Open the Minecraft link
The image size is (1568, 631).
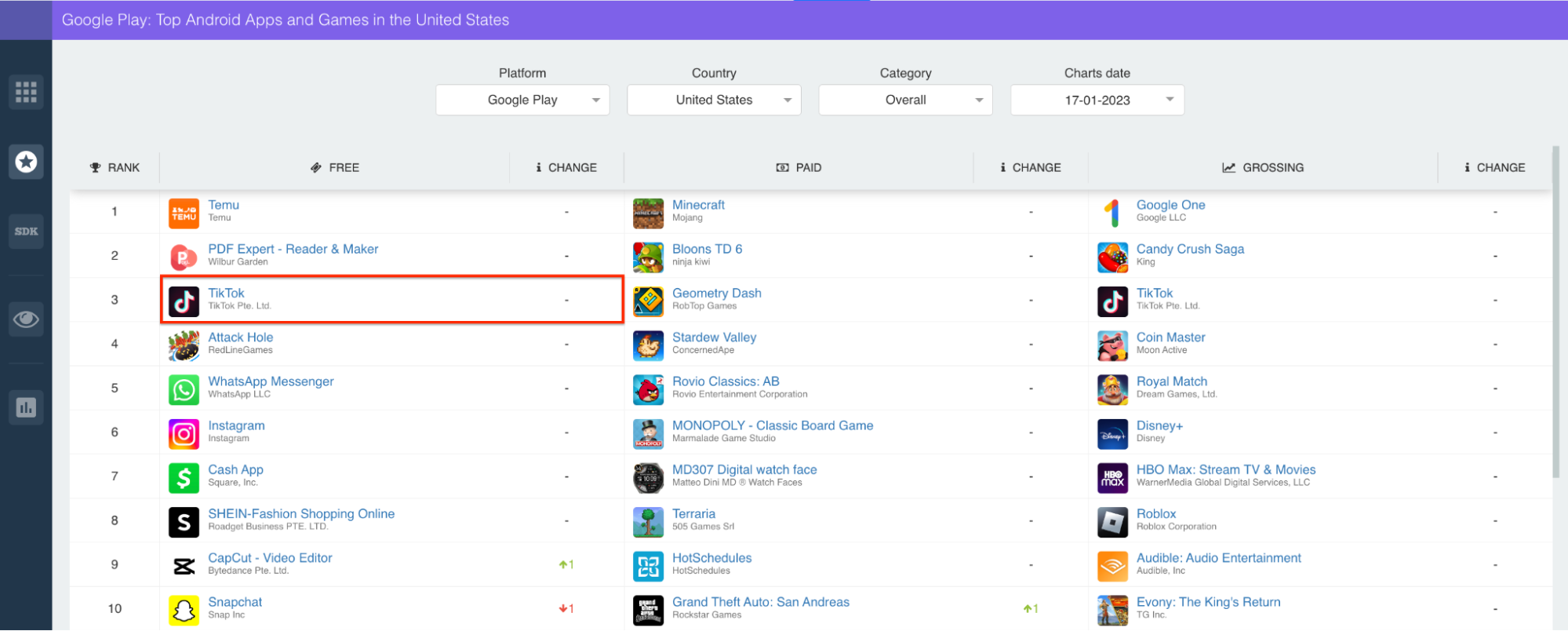point(698,205)
